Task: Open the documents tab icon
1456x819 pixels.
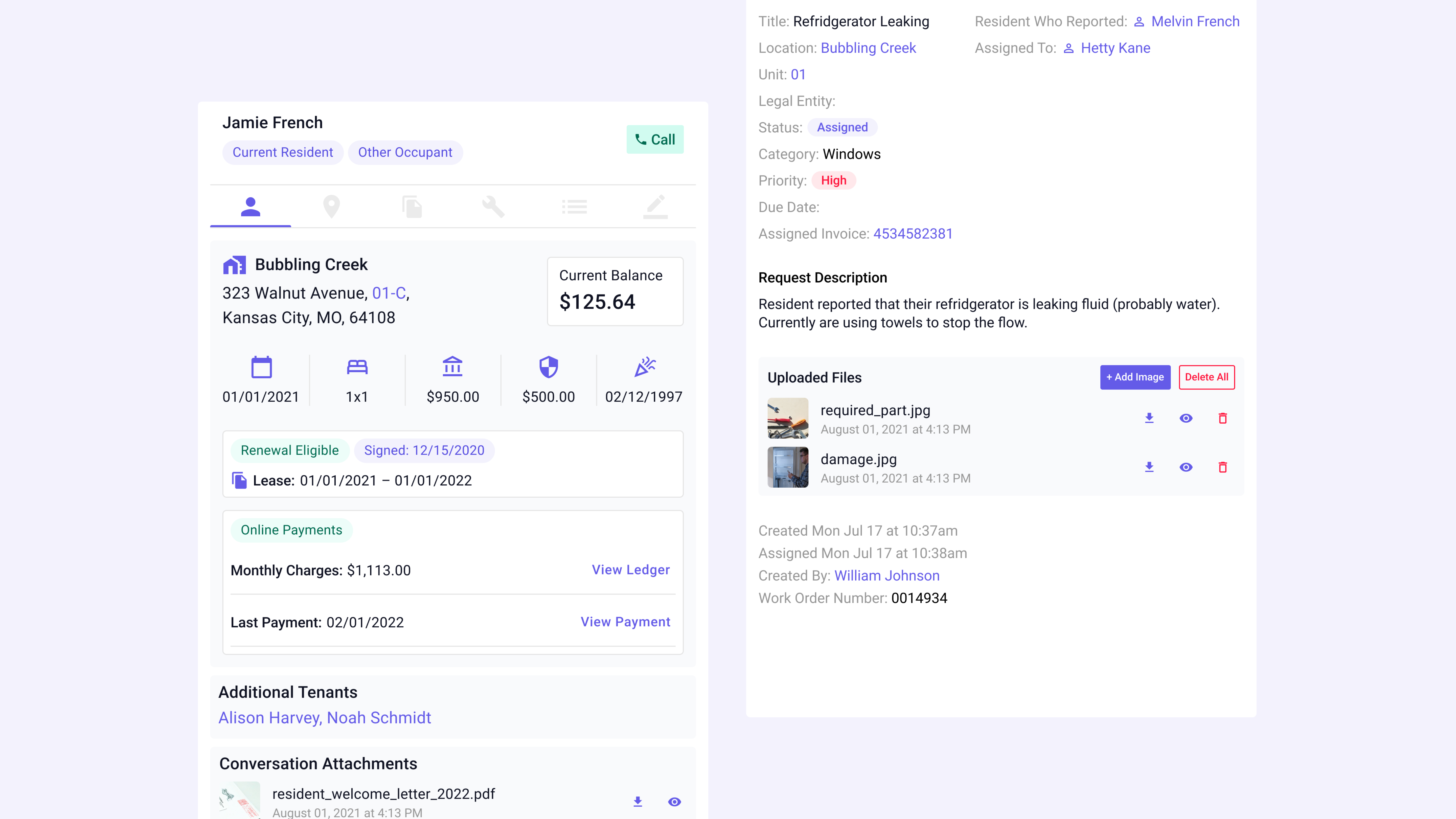Action: pos(412,206)
